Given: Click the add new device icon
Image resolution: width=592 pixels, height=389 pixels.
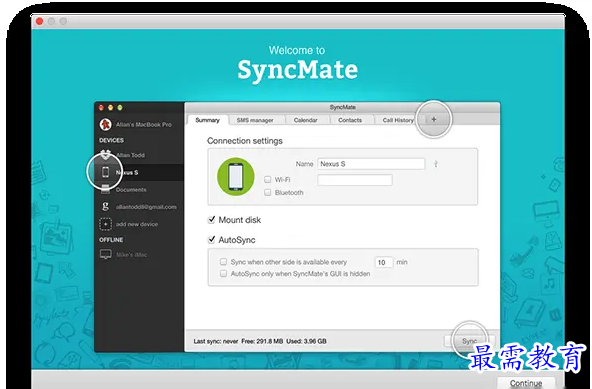Looking at the screenshot, I should click(105, 224).
